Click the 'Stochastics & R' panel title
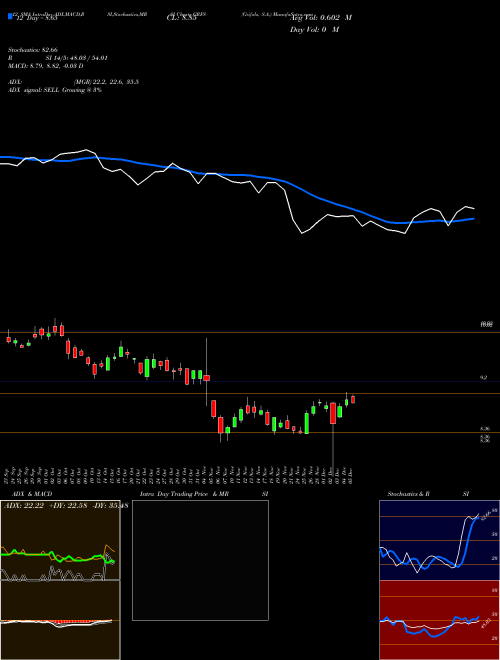 pyautogui.click(x=409, y=494)
